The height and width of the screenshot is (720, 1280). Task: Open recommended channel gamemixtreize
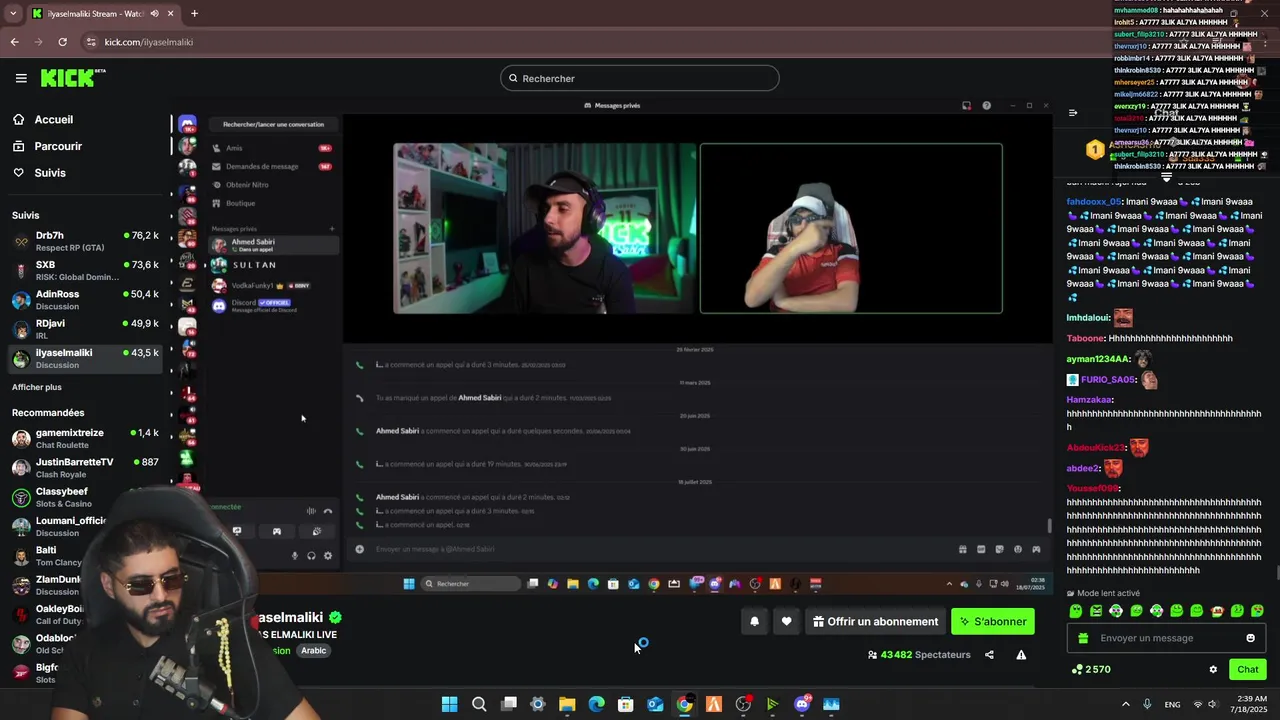coord(85,438)
